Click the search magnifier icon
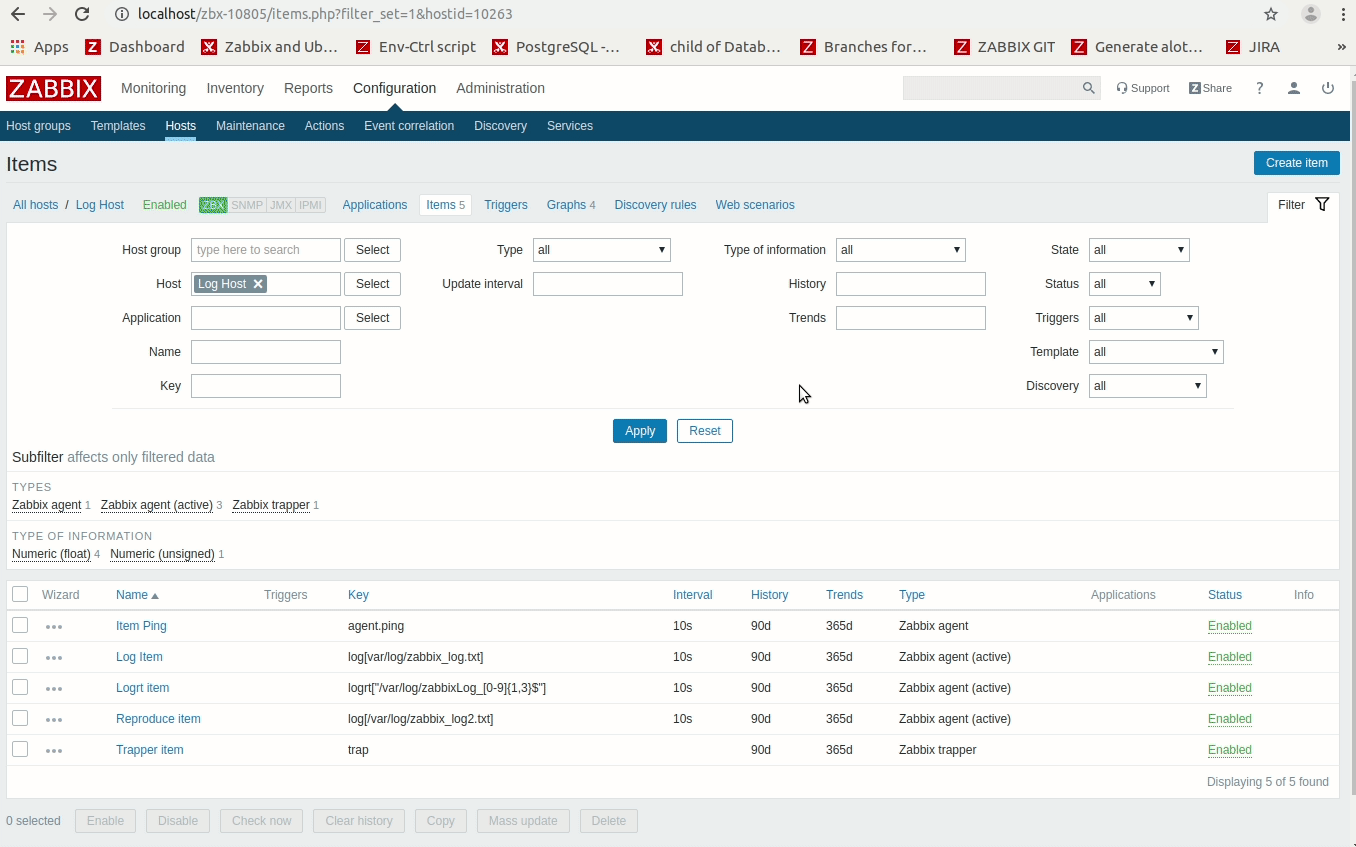This screenshot has height=847, width=1356. pyautogui.click(x=1088, y=88)
